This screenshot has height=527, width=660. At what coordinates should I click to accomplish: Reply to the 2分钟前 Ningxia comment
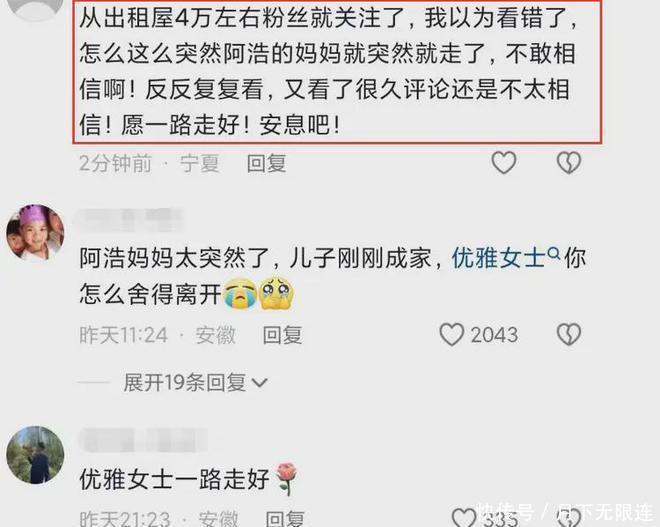[x=266, y=163]
